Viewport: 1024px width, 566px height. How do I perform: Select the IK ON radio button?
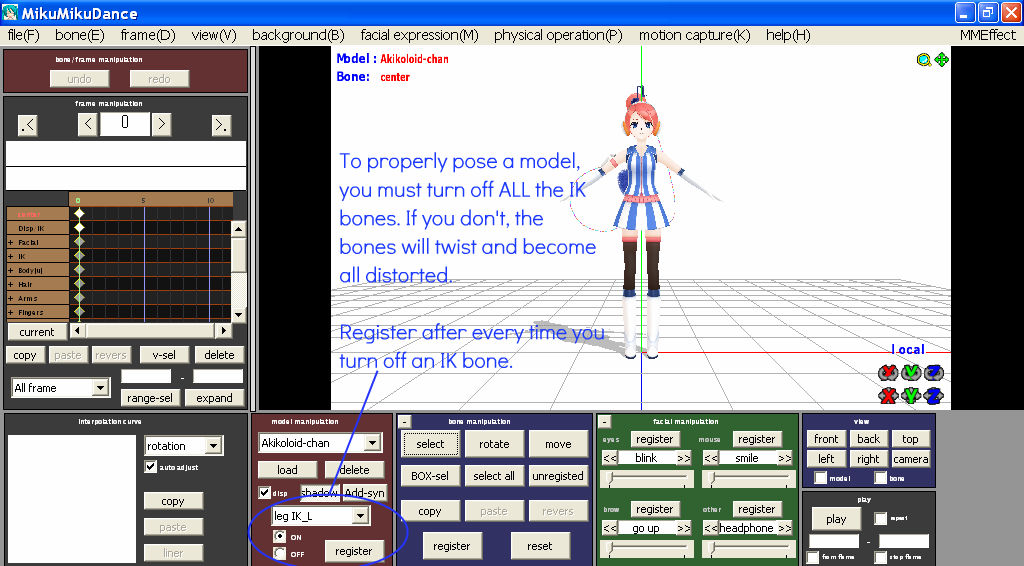coord(280,536)
